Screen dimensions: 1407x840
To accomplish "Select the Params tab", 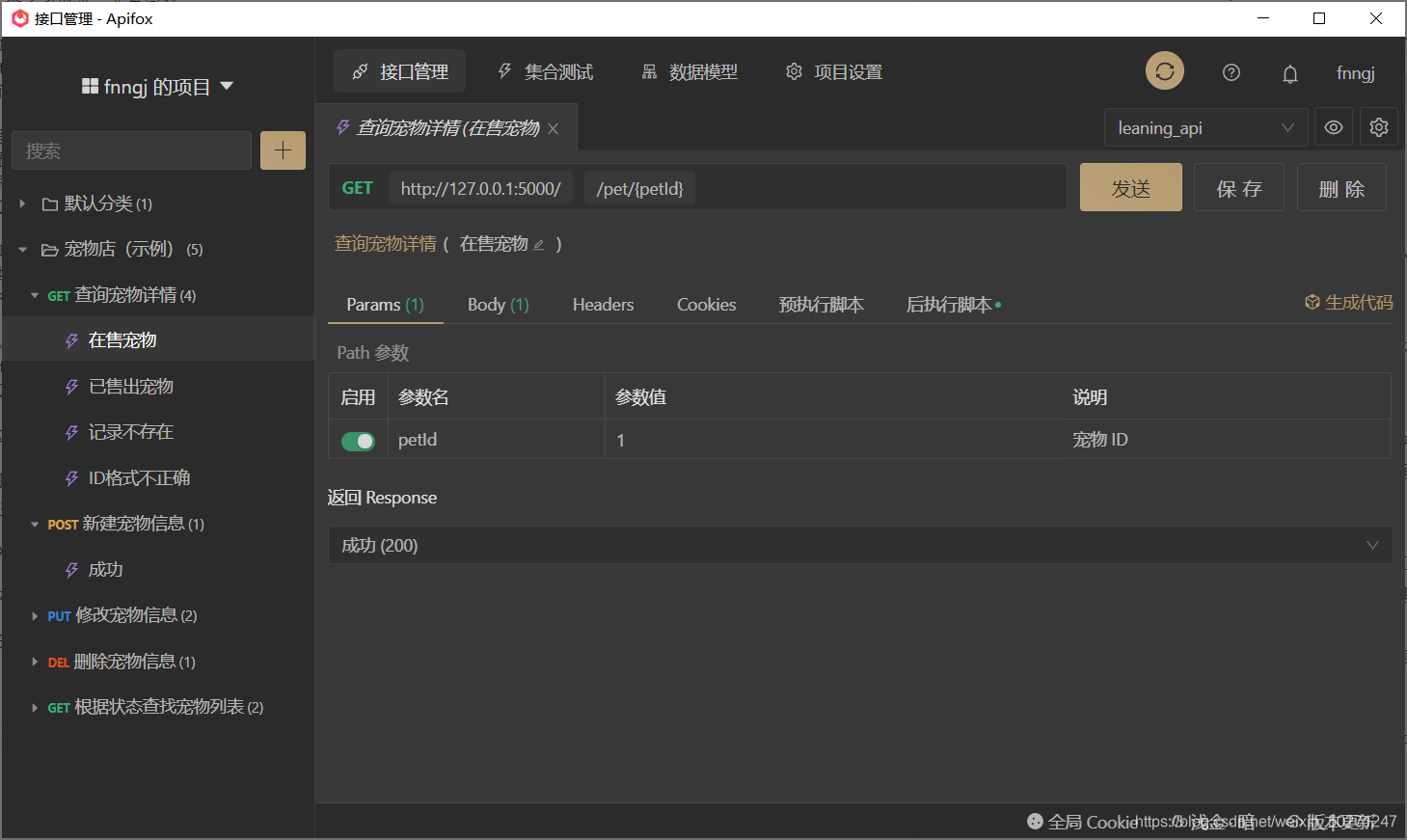I will click(385, 305).
